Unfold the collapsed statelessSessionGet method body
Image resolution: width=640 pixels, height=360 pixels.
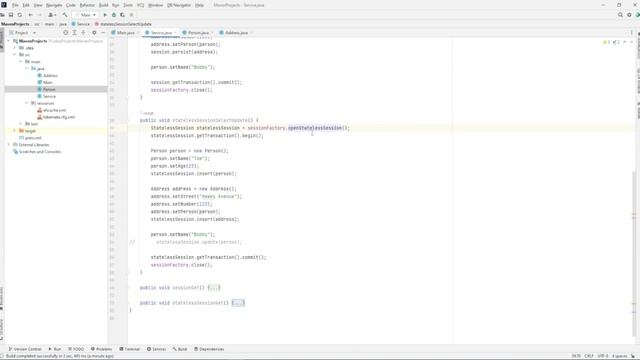(238, 303)
